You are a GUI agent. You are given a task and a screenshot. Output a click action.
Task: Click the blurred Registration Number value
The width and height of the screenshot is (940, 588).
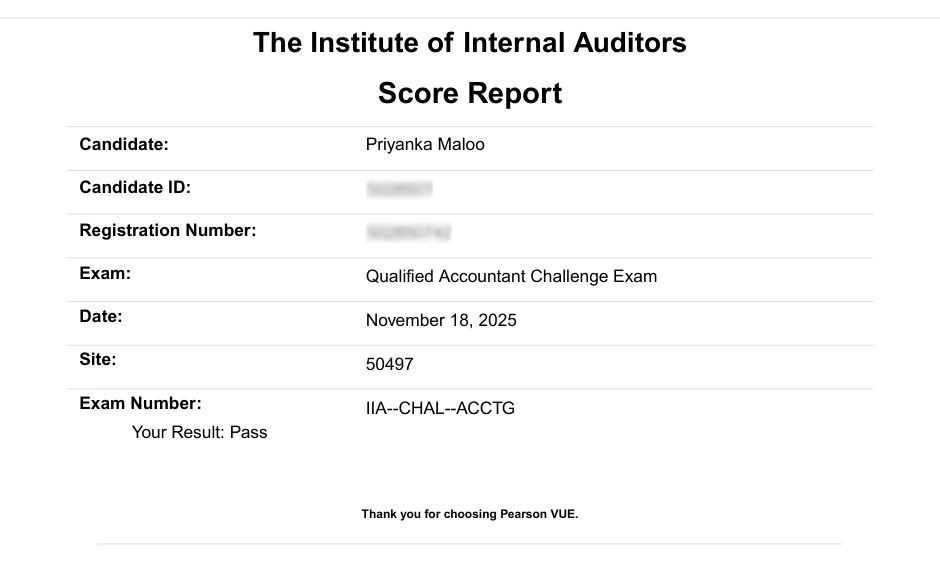[x=408, y=233]
